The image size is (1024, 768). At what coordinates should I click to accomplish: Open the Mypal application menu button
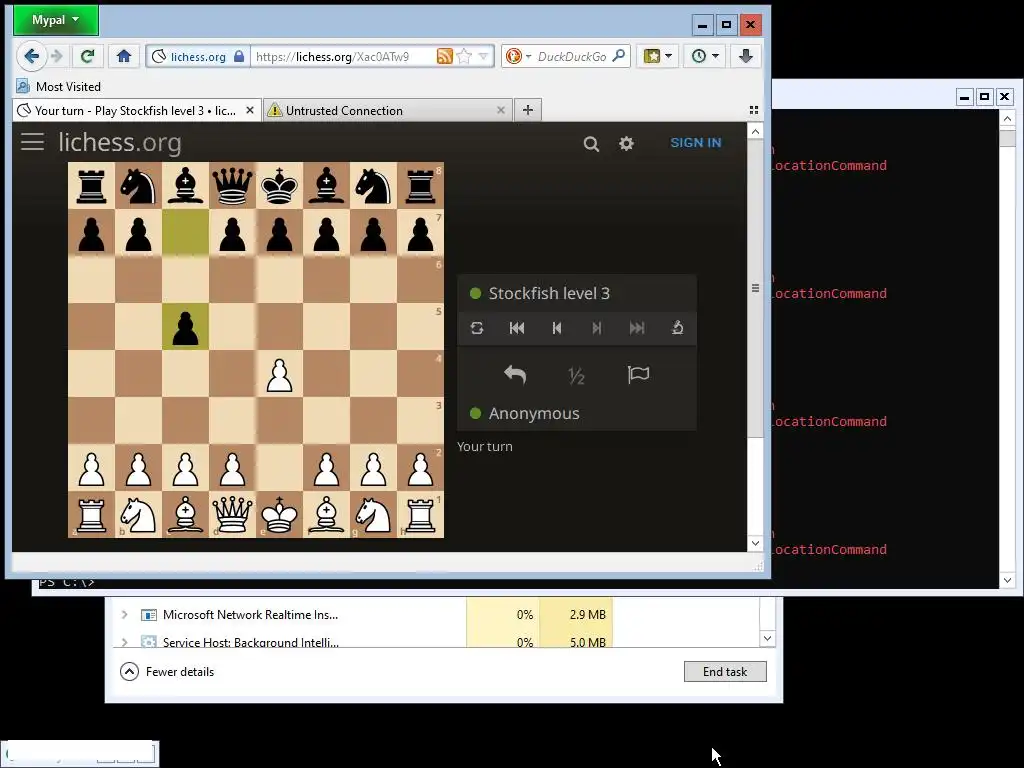pyautogui.click(x=56, y=20)
